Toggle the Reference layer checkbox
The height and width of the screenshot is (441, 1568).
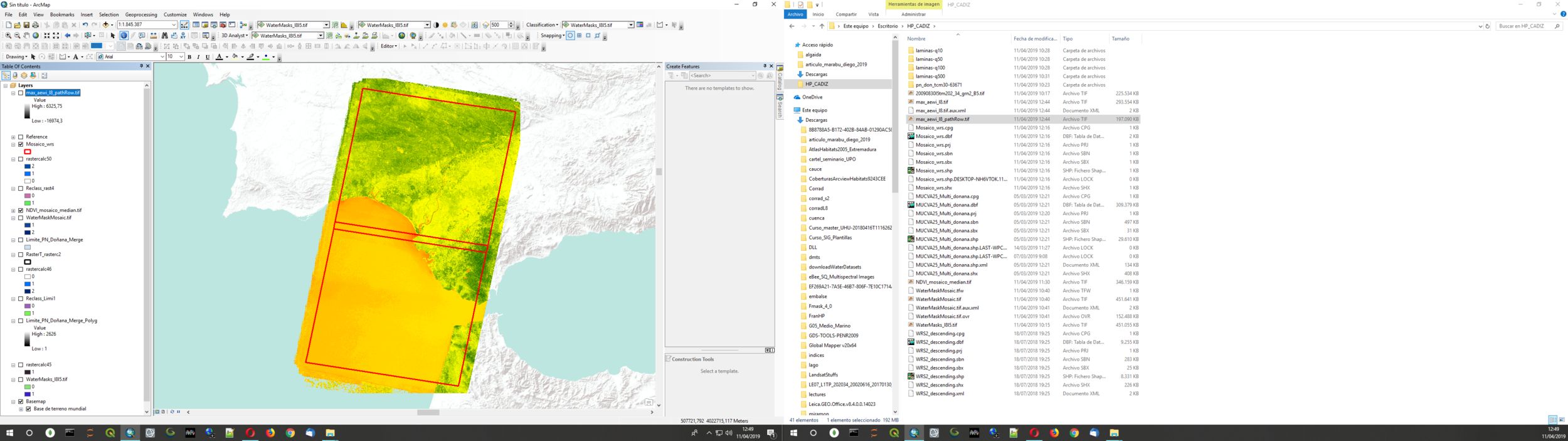21,137
